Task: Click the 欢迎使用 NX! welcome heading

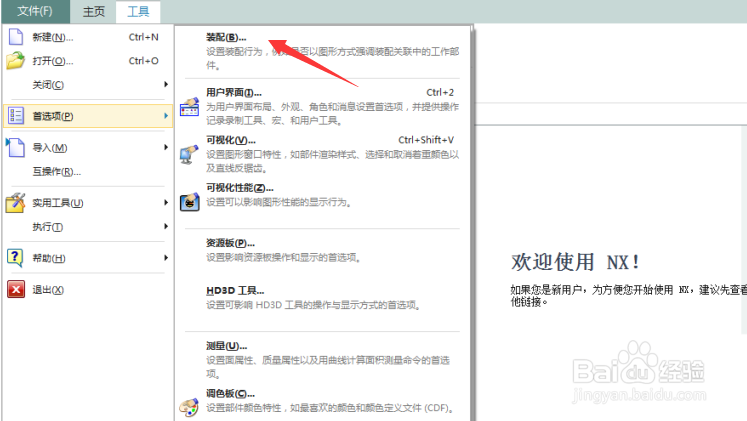Action: coord(575,262)
